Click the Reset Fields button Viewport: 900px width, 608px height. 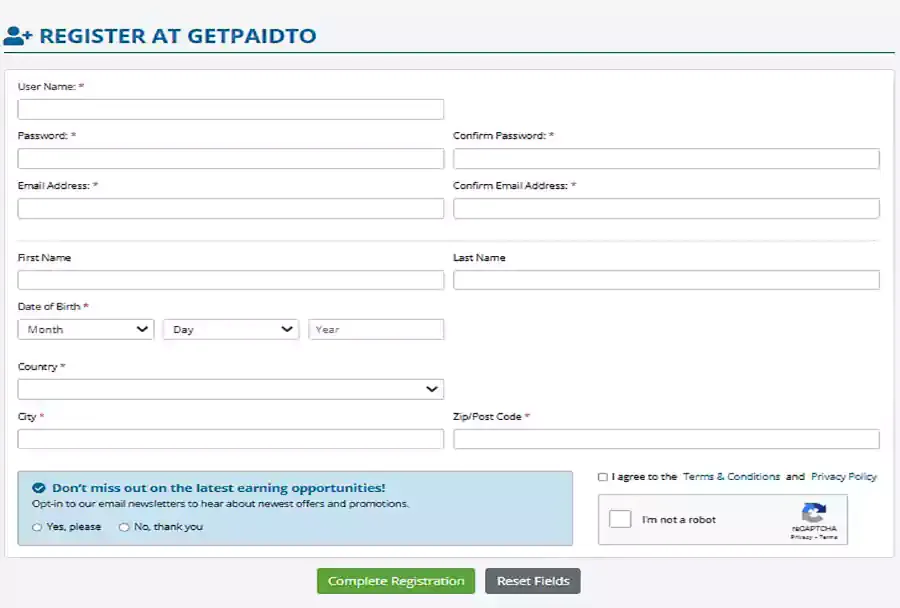[x=533, y=581]
